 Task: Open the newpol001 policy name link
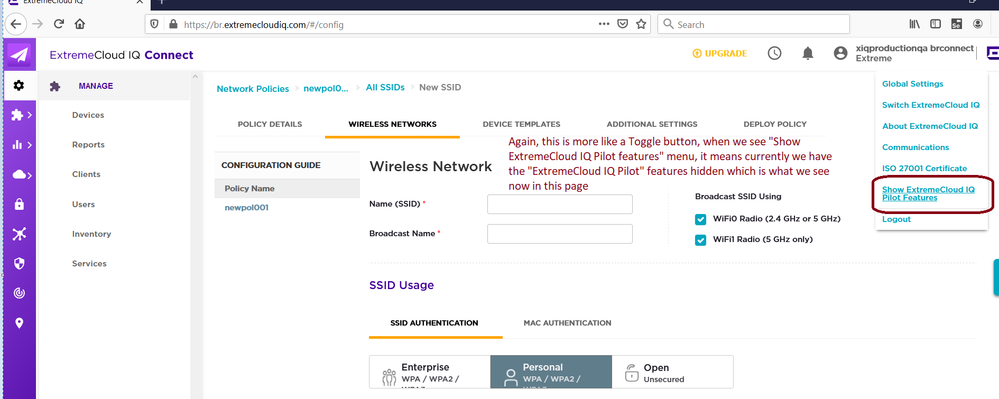[247, 208]
